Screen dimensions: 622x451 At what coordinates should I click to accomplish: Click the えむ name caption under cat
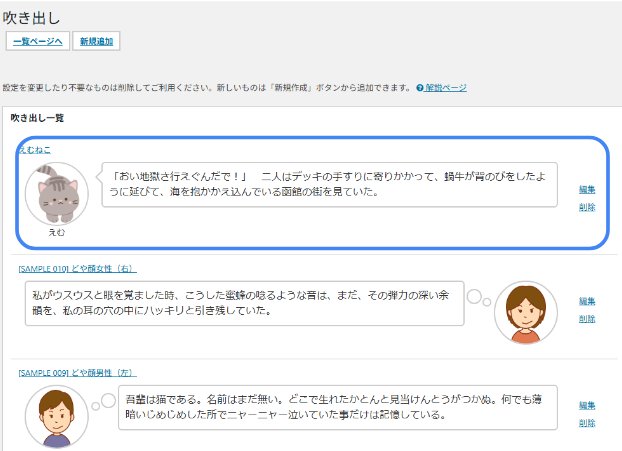[x=56, y=231]
